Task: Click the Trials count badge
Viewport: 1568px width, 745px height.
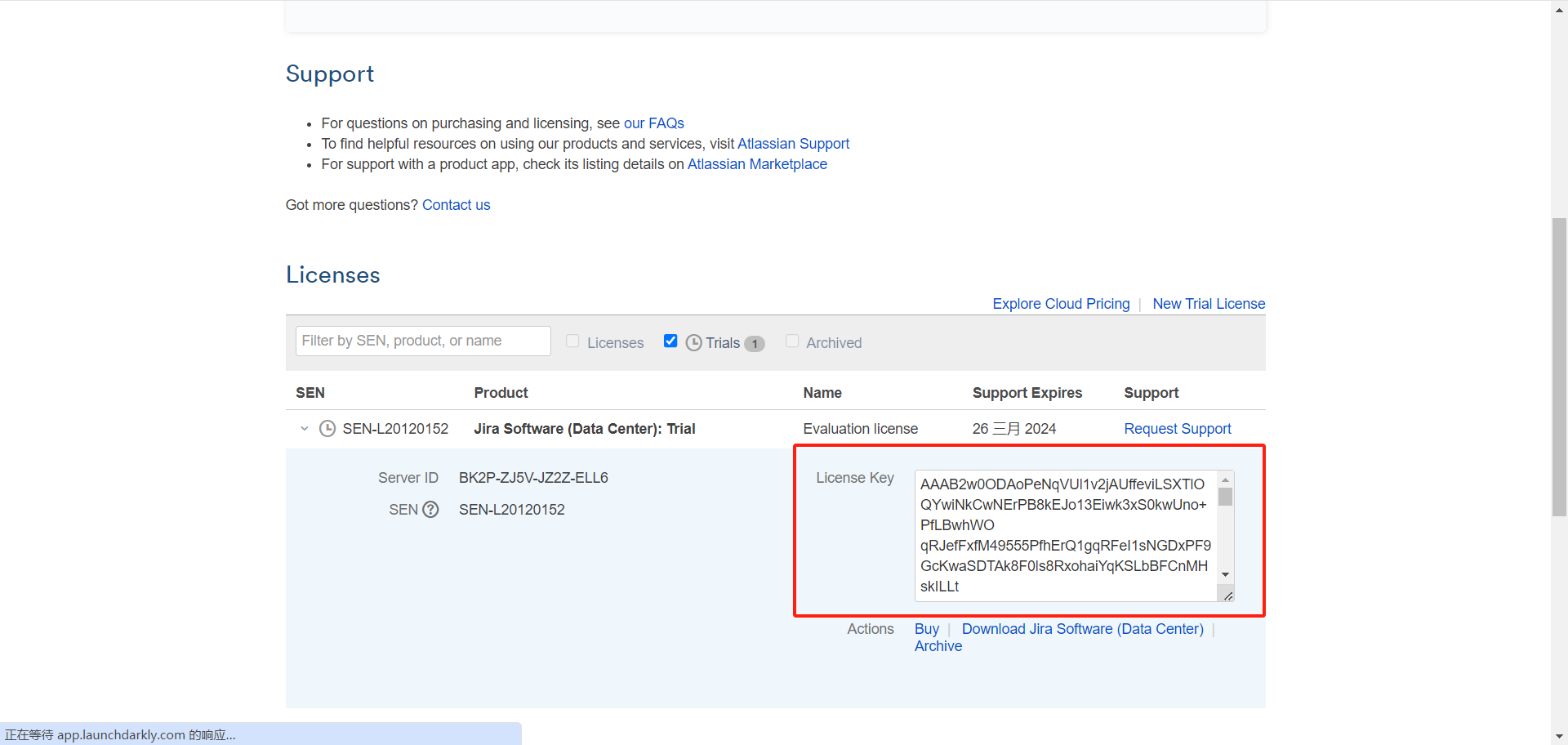Action: (x=755, y=344)
